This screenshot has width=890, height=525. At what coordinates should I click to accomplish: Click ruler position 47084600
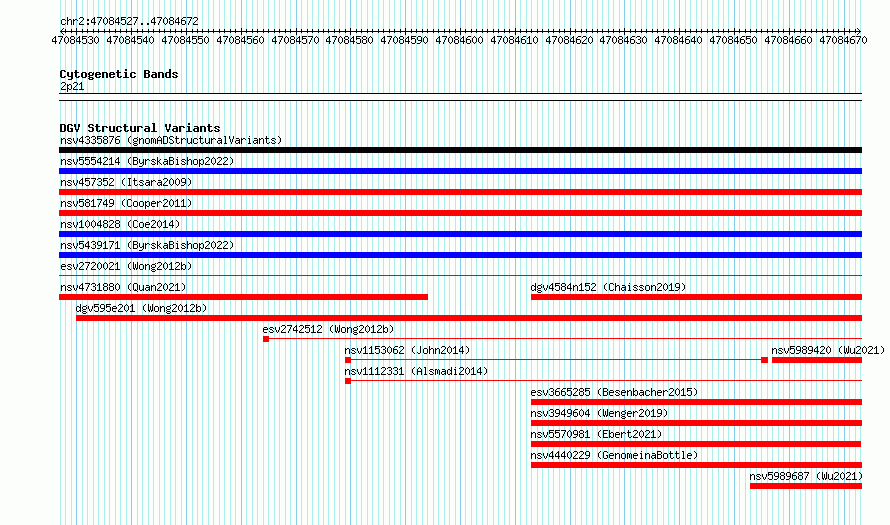[459, 40]
